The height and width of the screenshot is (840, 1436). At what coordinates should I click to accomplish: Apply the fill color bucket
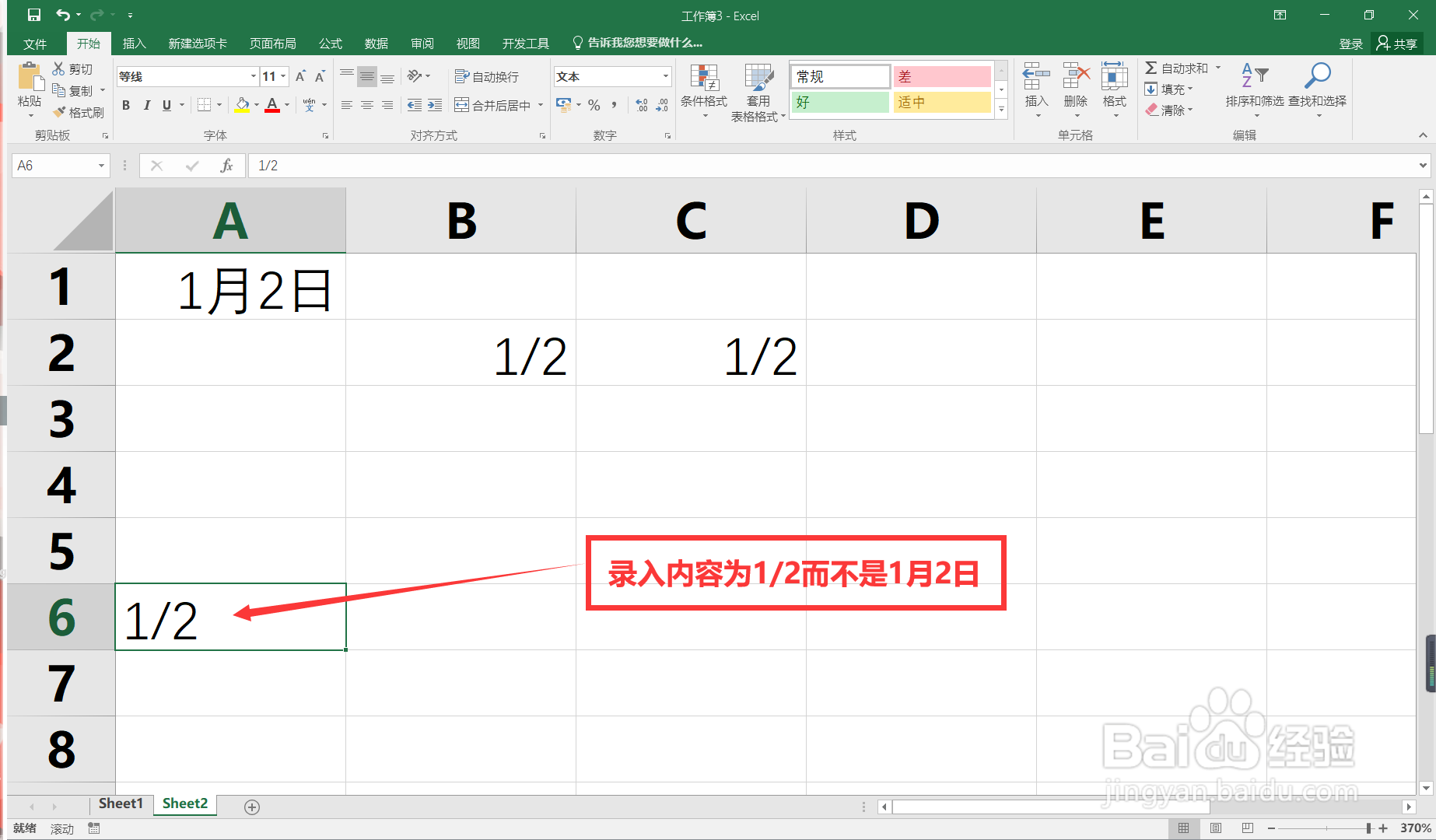[x=242, y=105]
